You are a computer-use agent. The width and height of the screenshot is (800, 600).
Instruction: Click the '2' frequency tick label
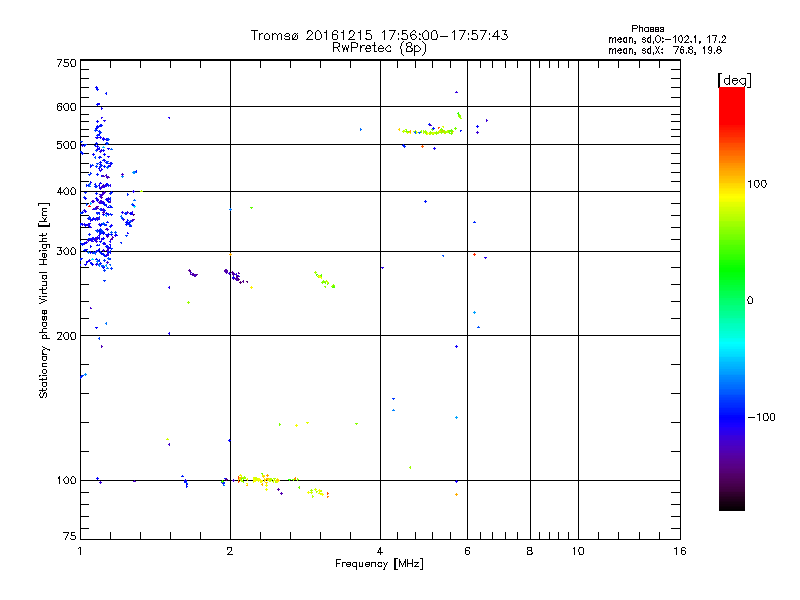[230, 551]
